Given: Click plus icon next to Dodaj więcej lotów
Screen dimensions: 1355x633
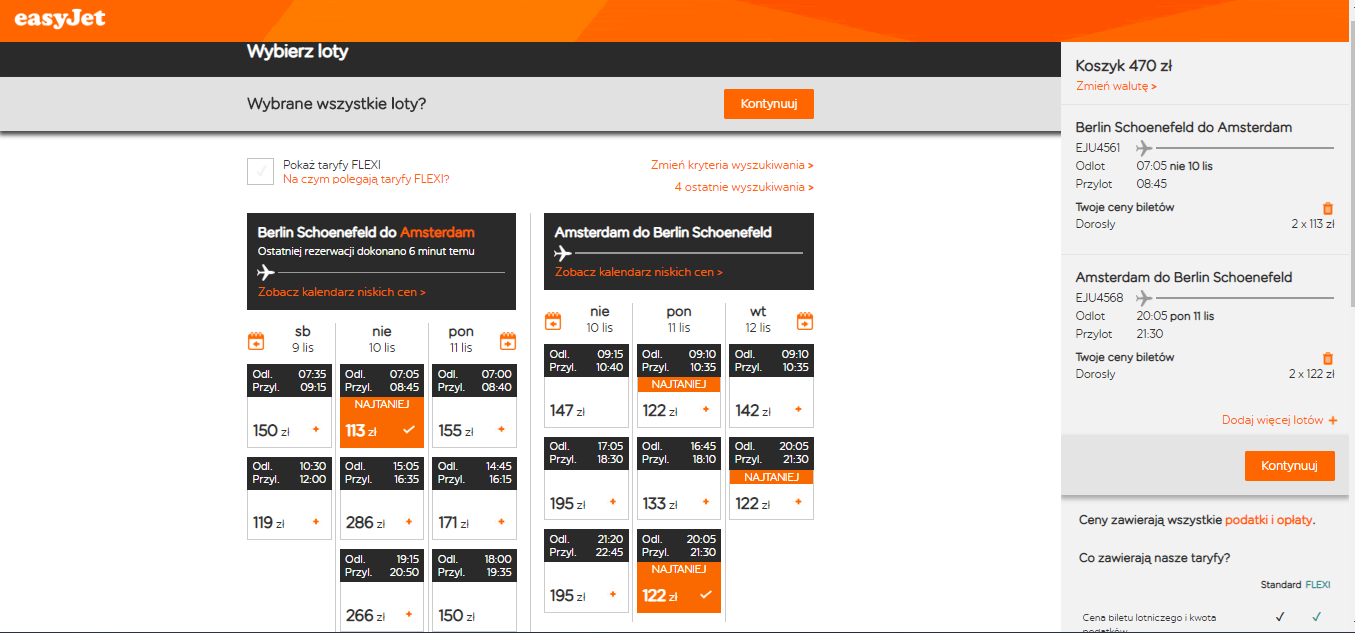Looking at the screenshot, I should tap(1332, 421).
